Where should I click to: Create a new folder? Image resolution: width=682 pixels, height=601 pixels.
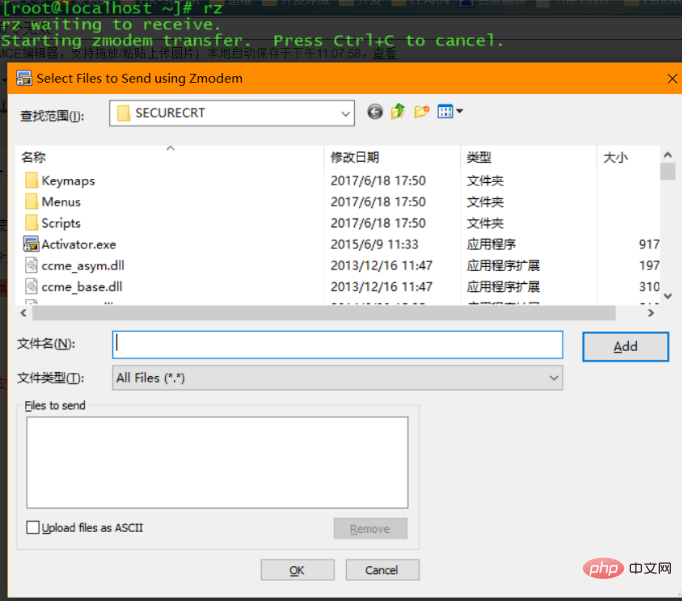pos(421,111)
